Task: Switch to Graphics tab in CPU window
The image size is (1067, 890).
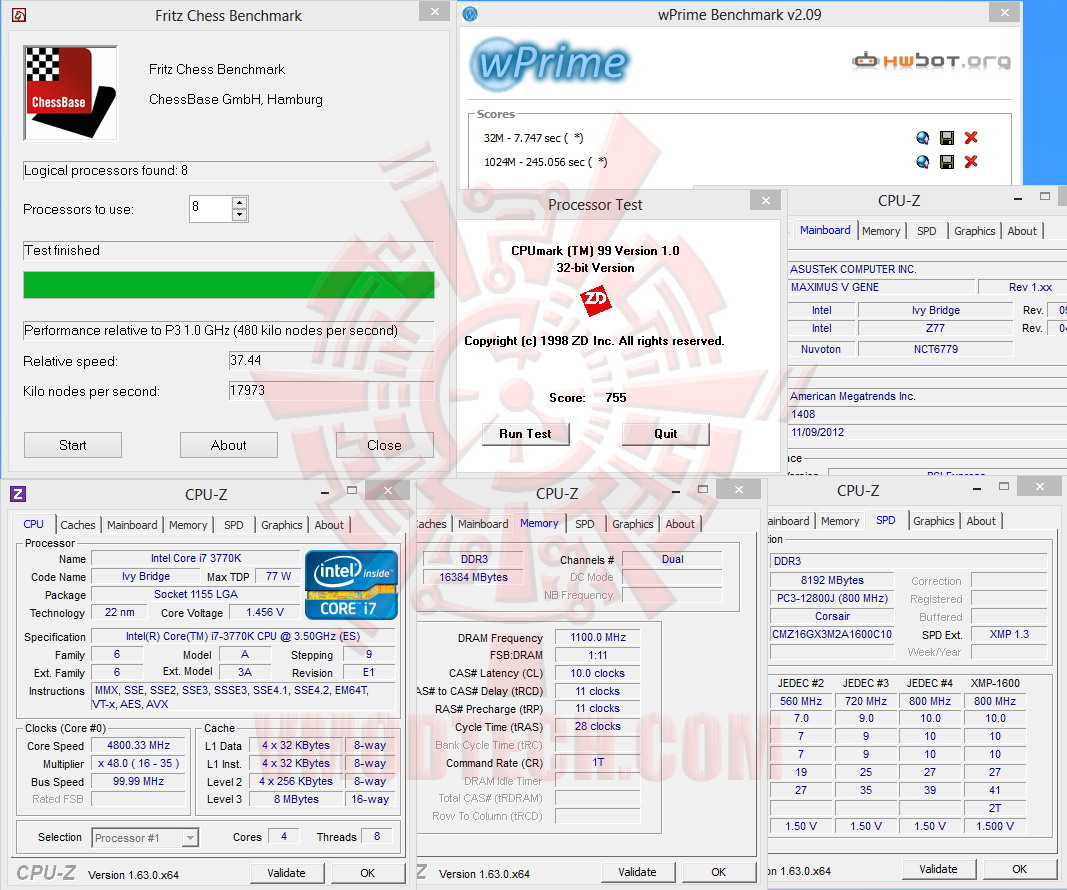Action: tap(282, 525)
